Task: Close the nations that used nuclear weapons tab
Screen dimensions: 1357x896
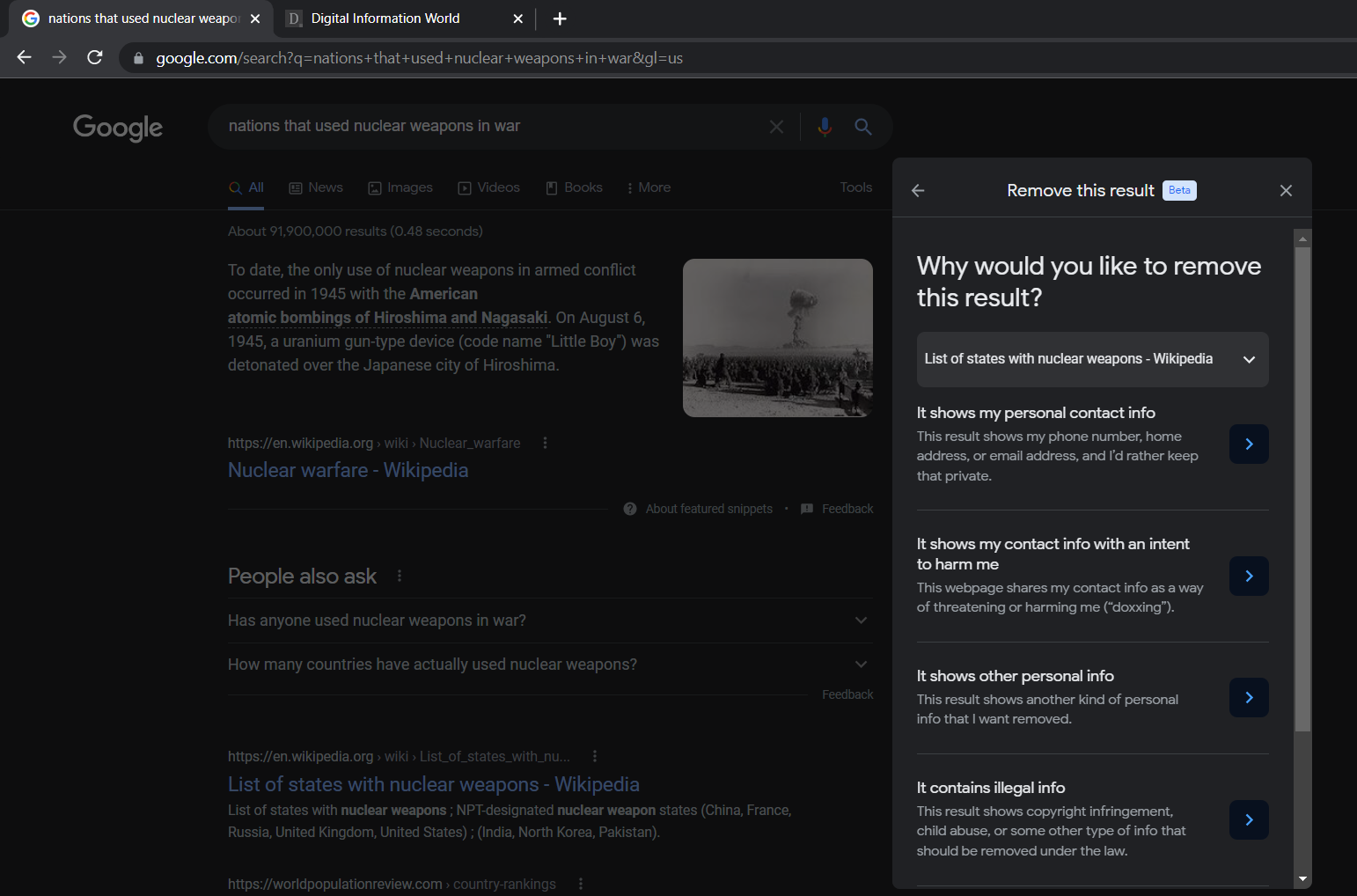Action: point(255,18)
